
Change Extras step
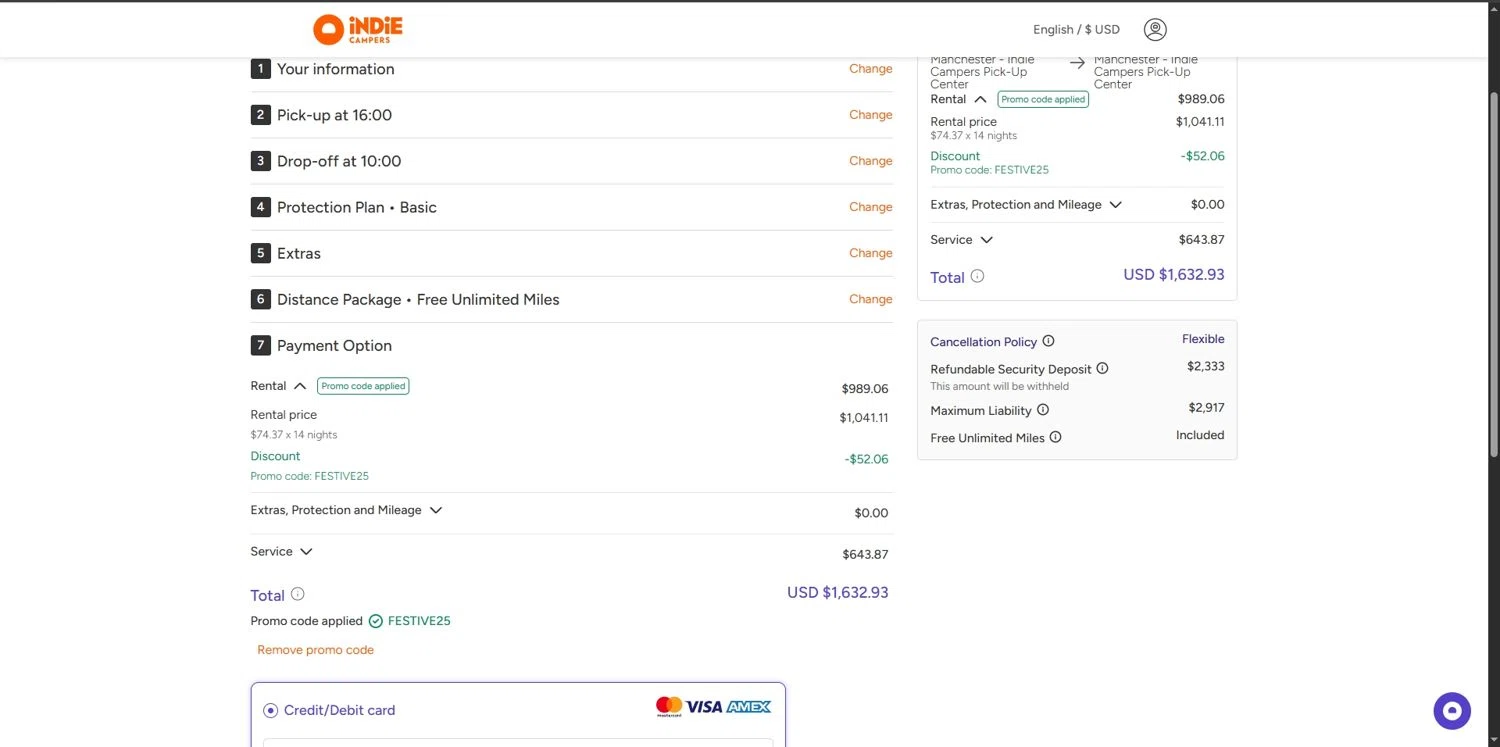[x=871, y=253]
